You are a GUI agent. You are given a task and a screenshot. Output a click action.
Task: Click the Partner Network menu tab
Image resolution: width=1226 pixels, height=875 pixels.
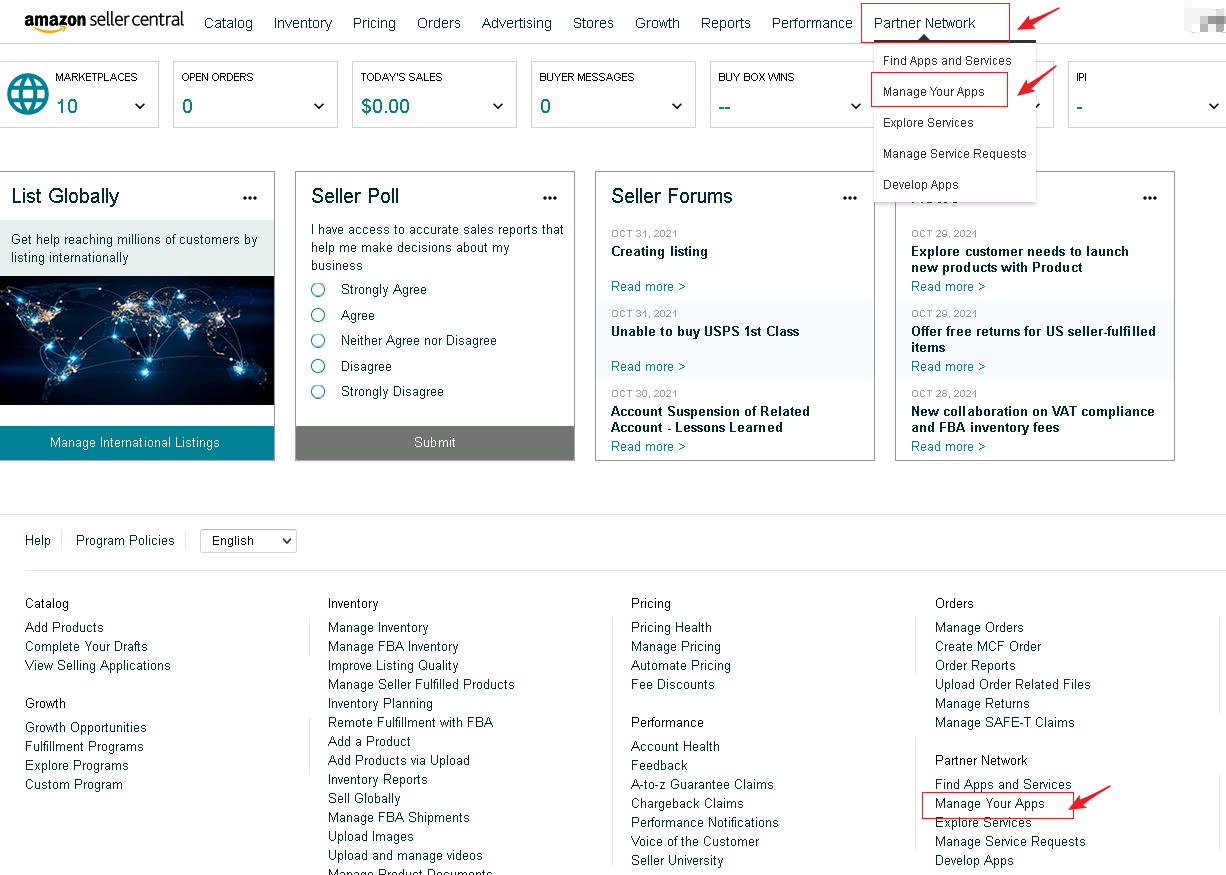pyautogui.click(x=925, y=23)
